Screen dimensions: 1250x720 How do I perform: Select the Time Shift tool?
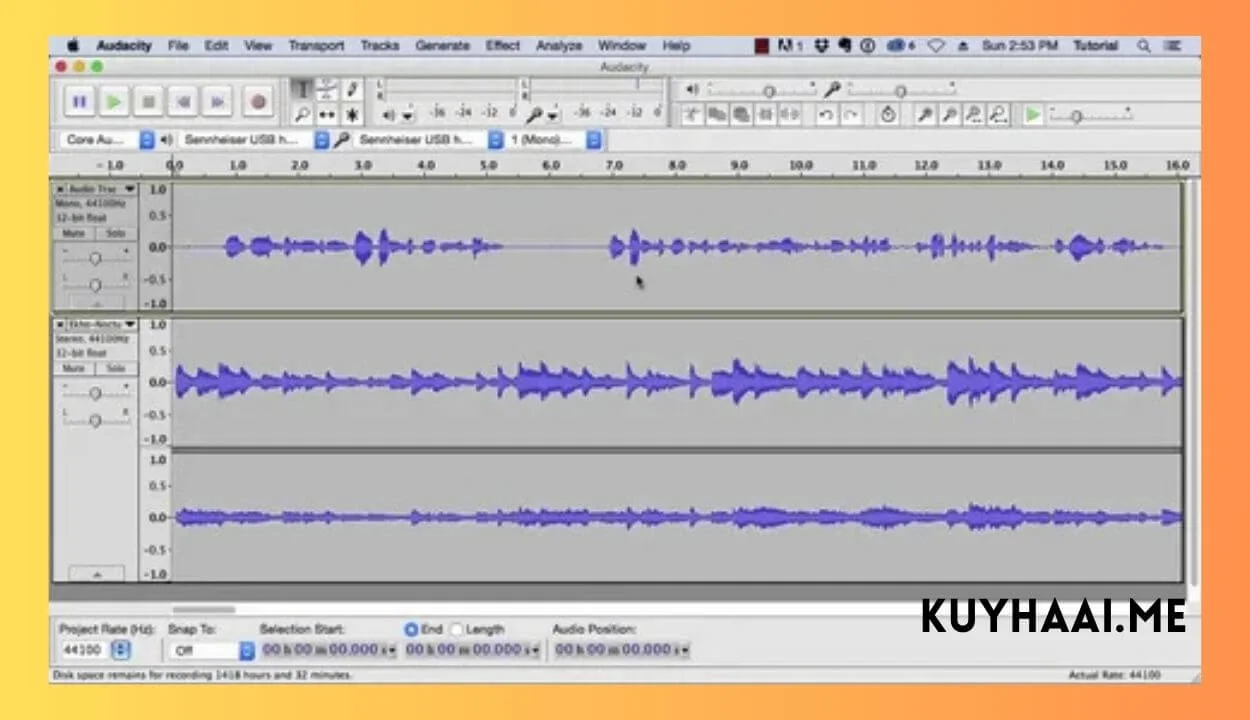[326, 114]
